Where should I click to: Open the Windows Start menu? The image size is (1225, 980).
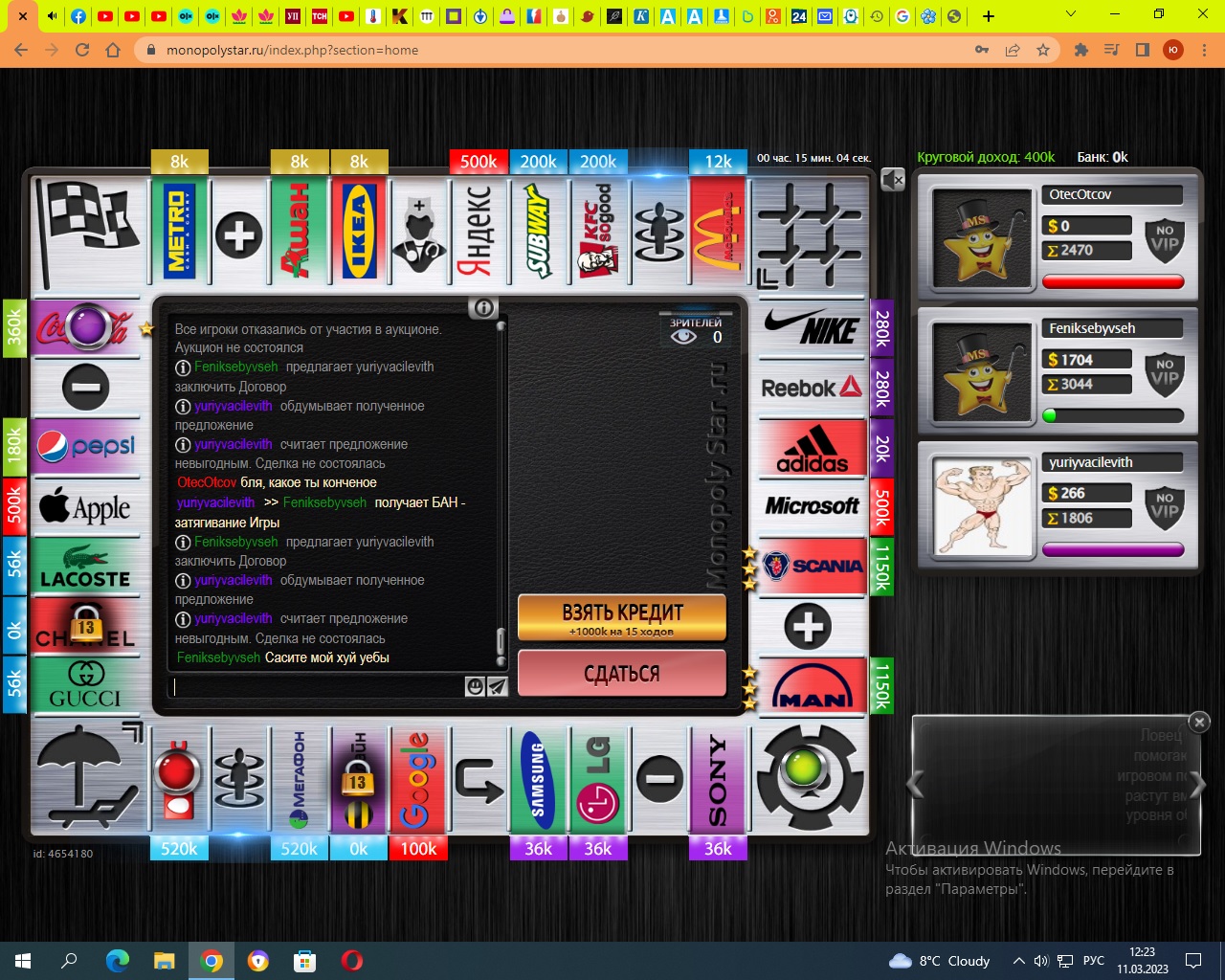tap(23, 960)
